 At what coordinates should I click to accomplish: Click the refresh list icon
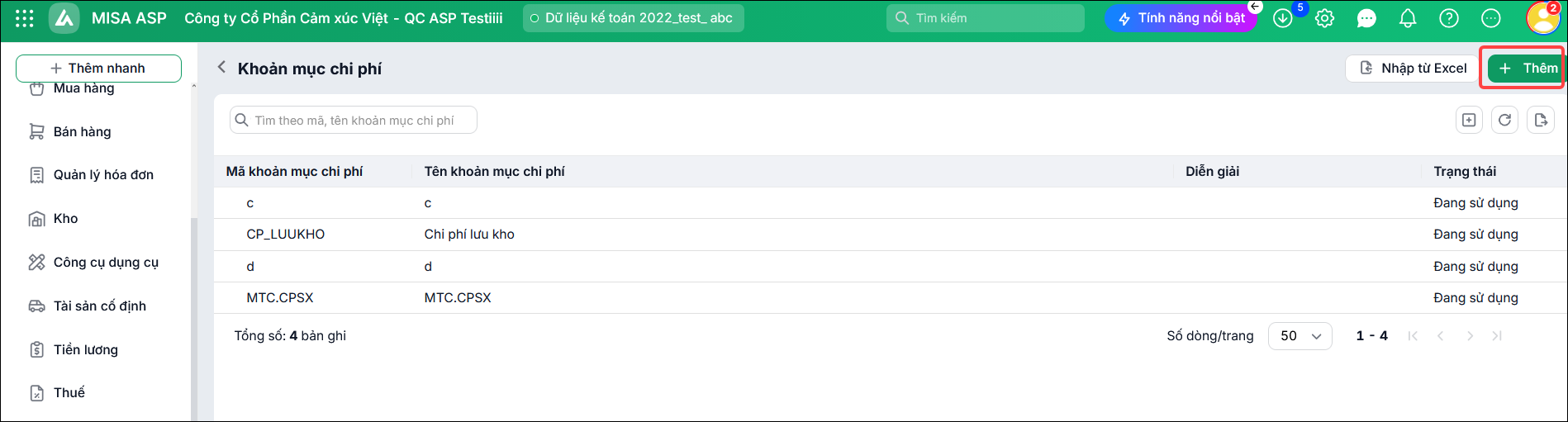(x=1505, y=120)
